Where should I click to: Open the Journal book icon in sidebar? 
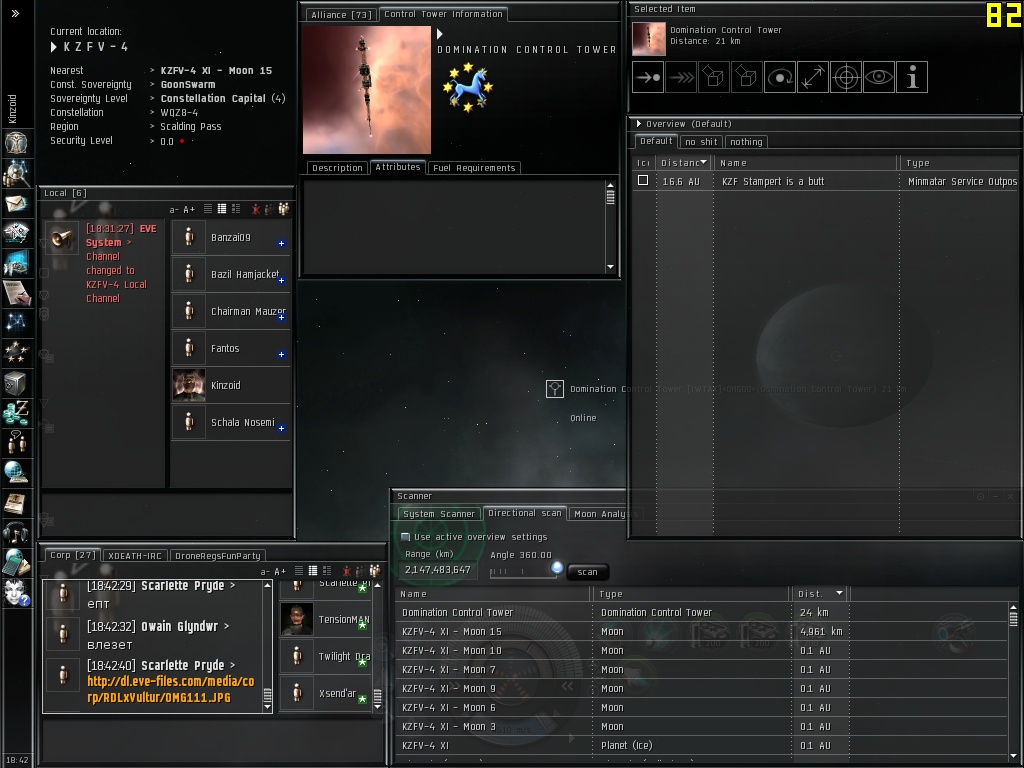point(16,503)
